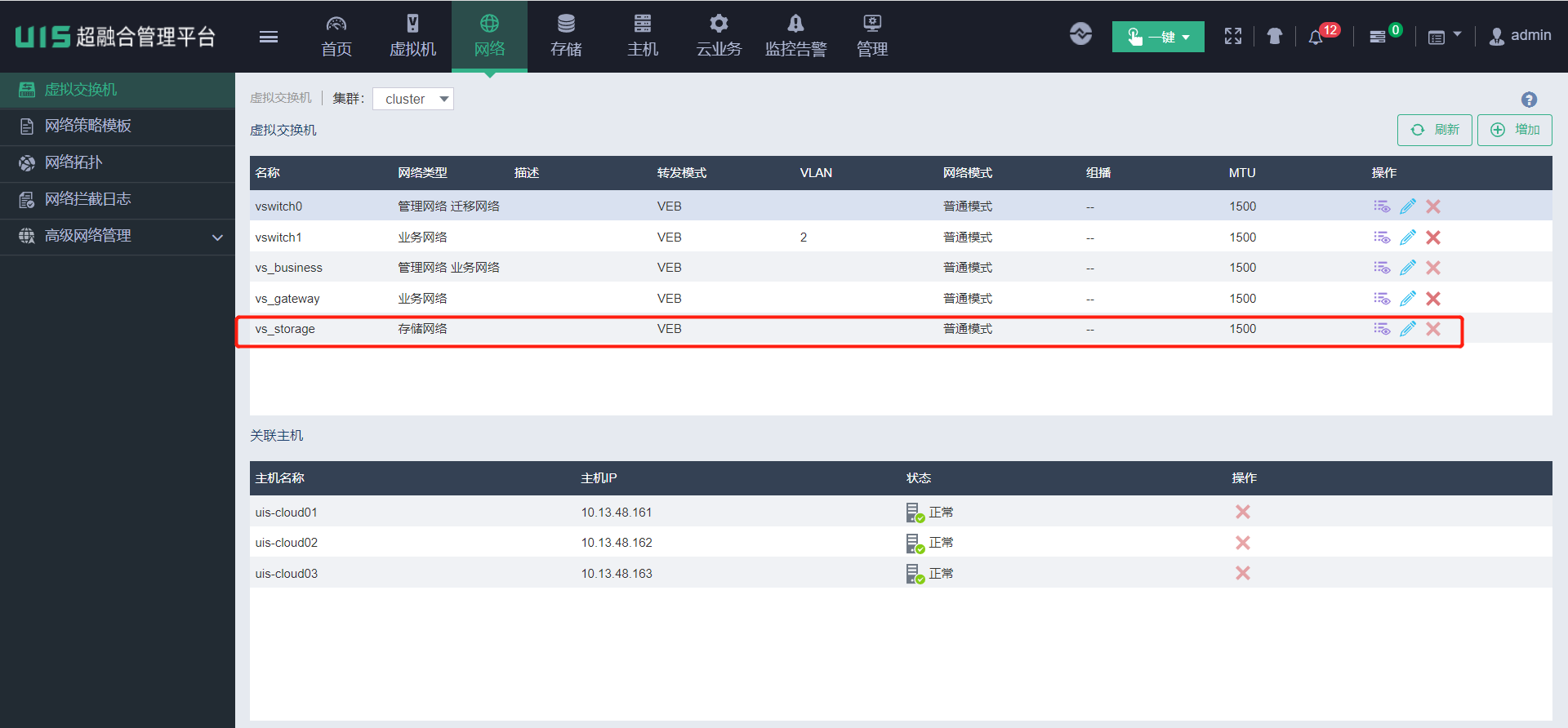The height and width of the screenshot is (728, 1568).
Task: Click host name uis-cloud03
Action: point(286,574)
